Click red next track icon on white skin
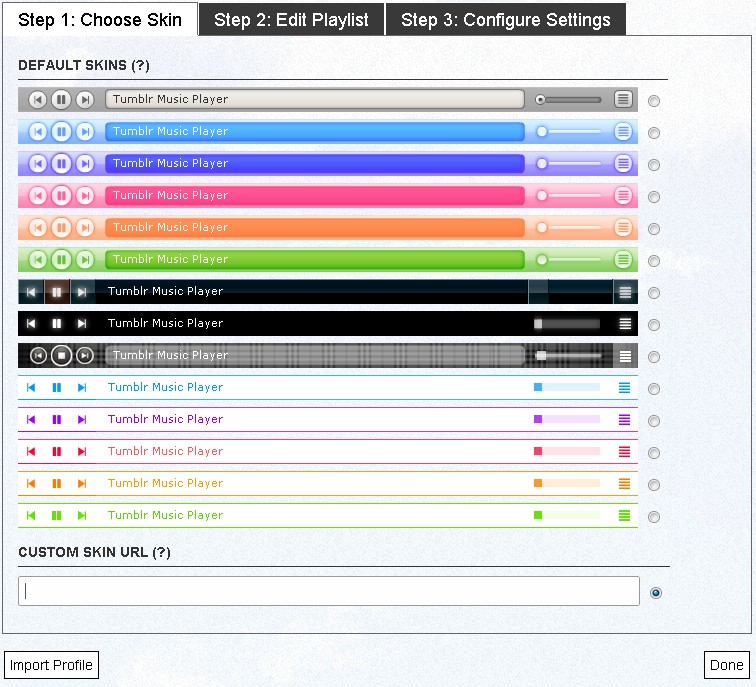The image size is (756, 687). pos(82,451)
